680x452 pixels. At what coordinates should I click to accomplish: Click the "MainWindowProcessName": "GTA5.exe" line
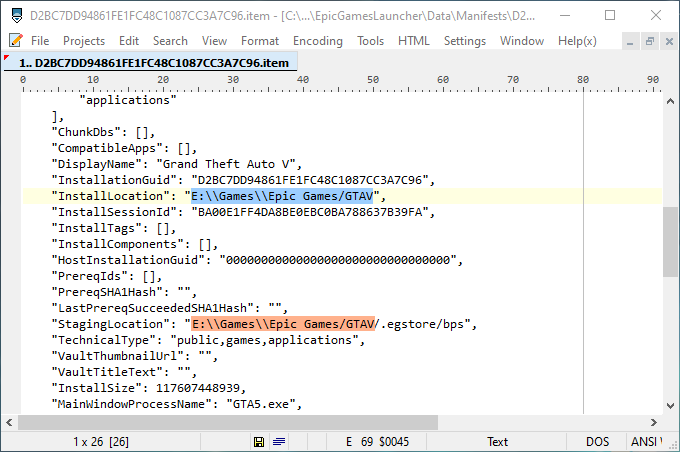[x=177, y=404]
